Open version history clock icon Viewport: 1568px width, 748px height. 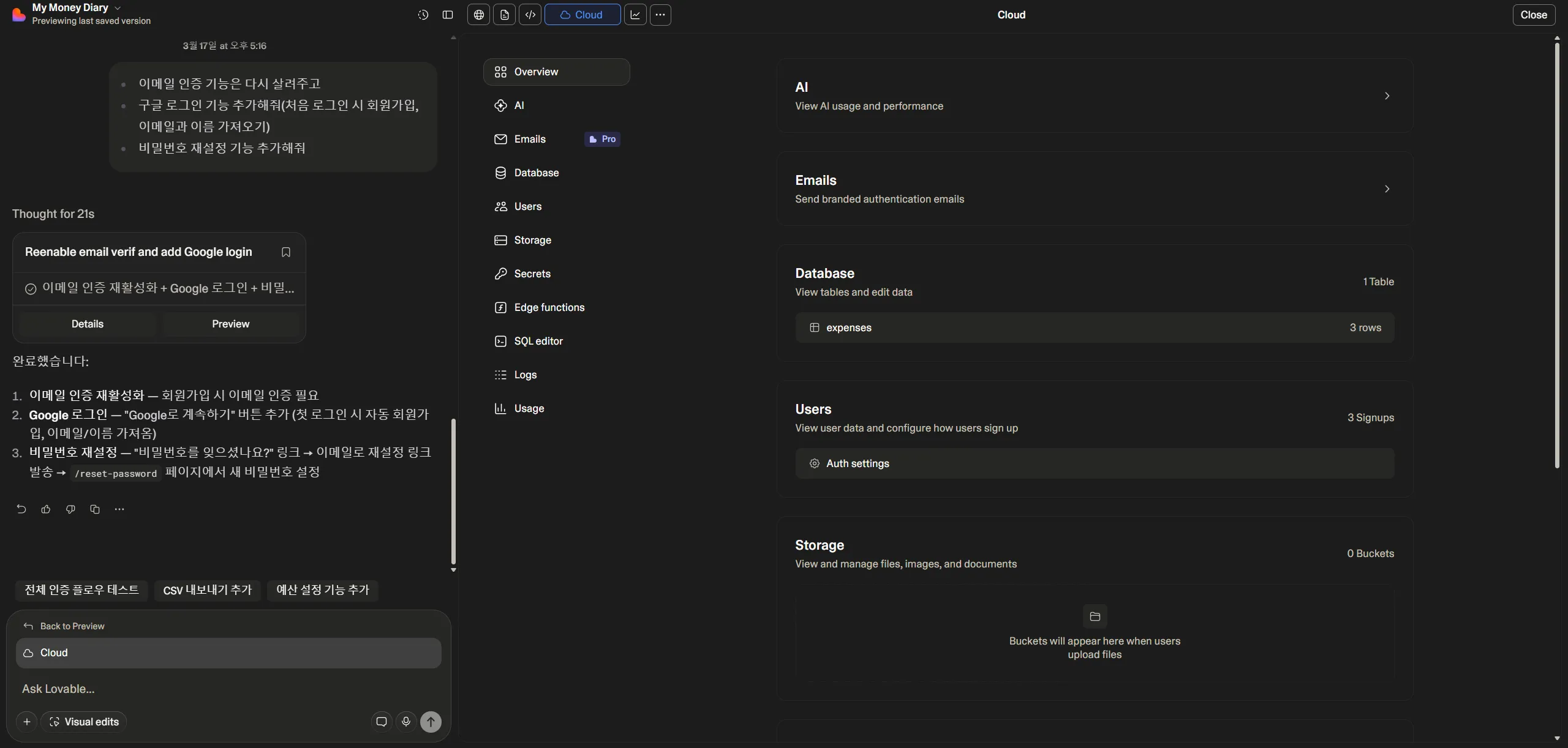tap(423, 15)
